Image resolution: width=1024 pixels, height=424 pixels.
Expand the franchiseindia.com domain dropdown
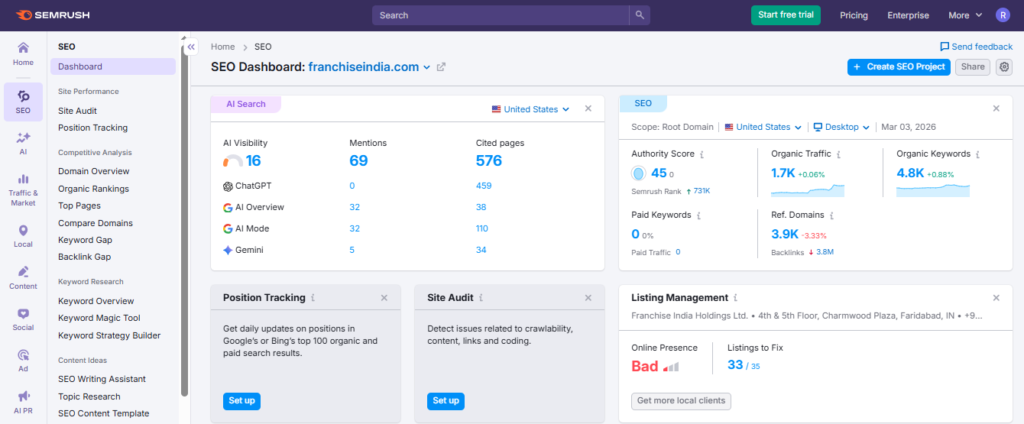coord(427,67)
